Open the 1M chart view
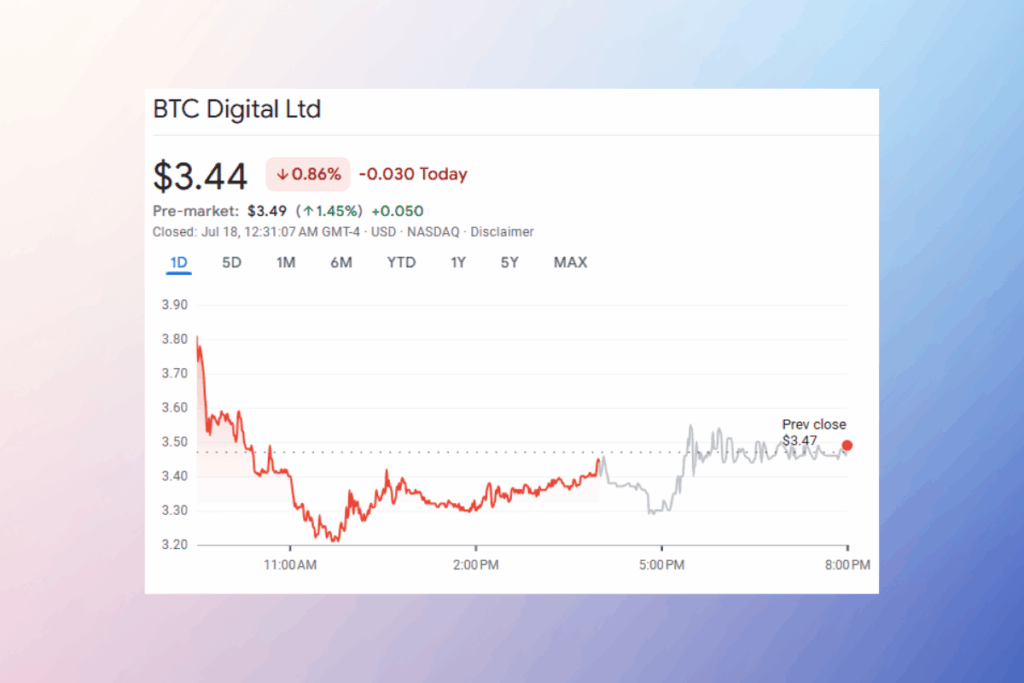The height and width of the screenshot is (683, 1024). click(x=286, y=263)
